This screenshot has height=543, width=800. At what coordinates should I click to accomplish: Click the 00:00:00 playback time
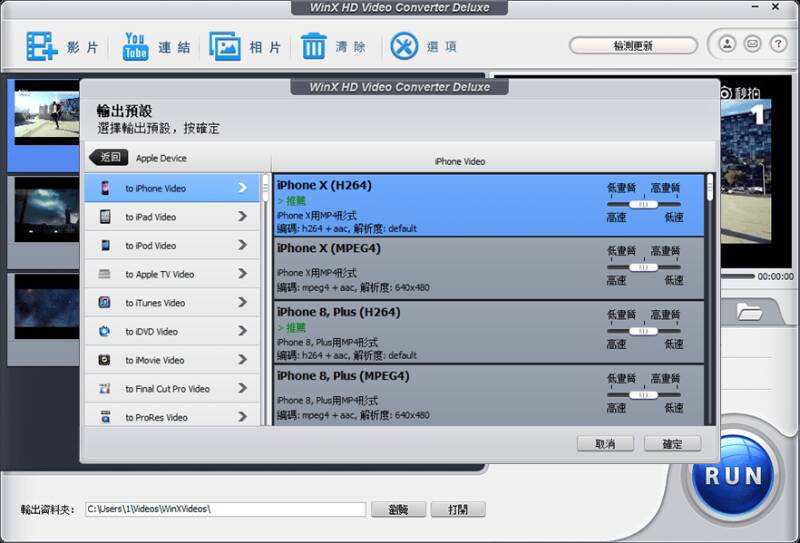tap(776, 276)
